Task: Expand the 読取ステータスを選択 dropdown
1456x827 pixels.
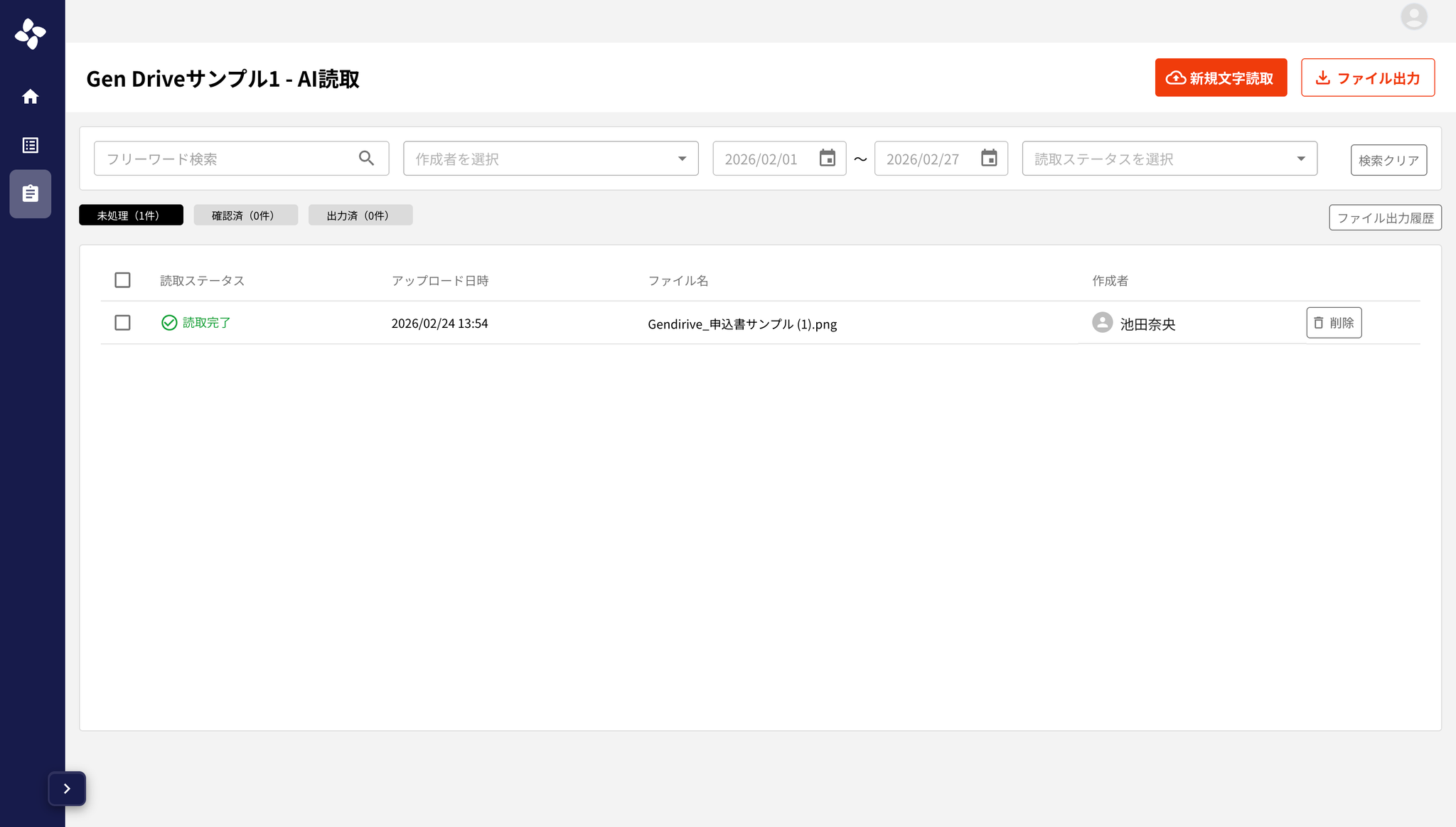Action: [1169, 159]
